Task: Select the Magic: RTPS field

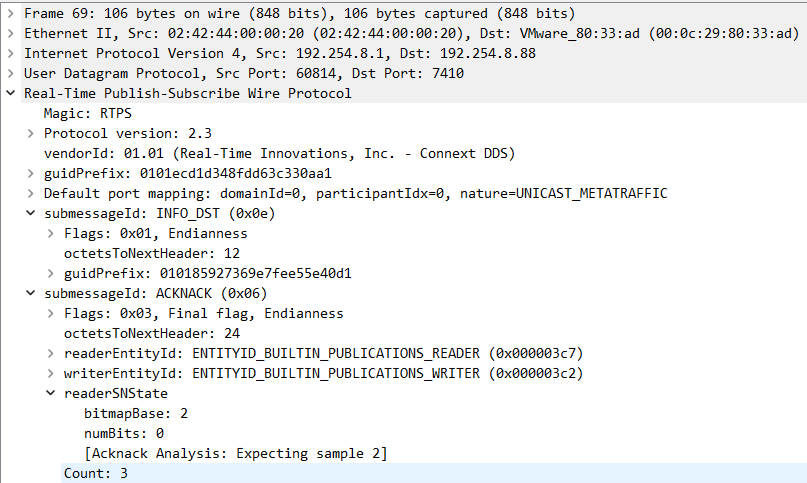Action: click(x=87, y=113)
